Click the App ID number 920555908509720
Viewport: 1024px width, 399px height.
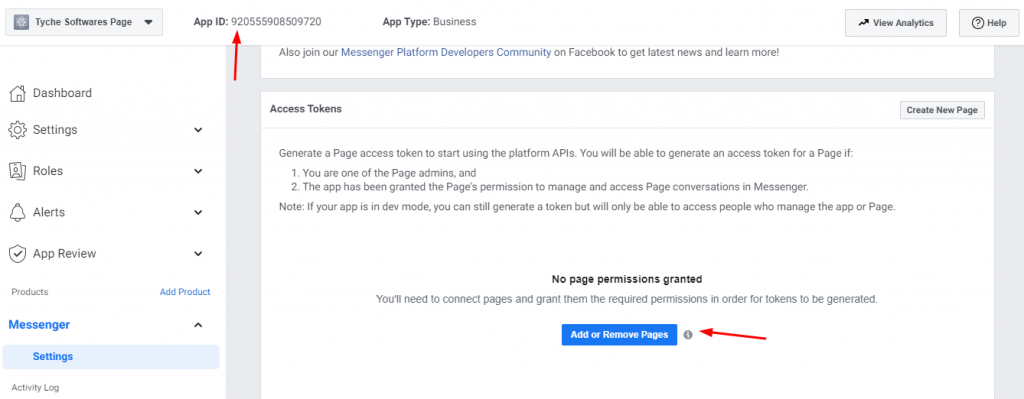click(276, 22)
